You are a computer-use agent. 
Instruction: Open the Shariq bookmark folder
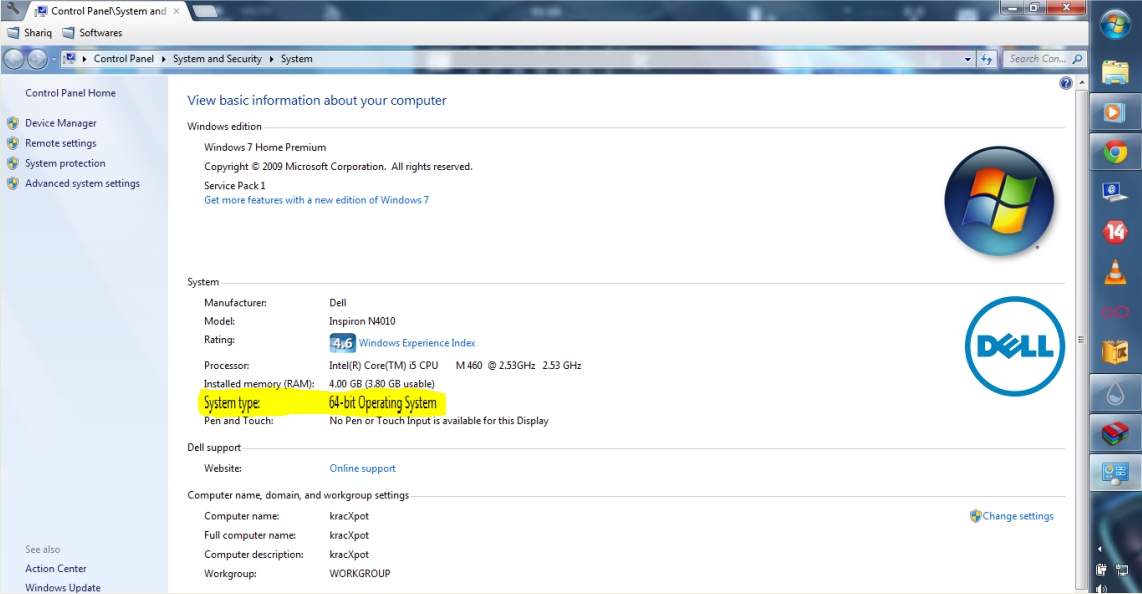[x=30, y=33]
